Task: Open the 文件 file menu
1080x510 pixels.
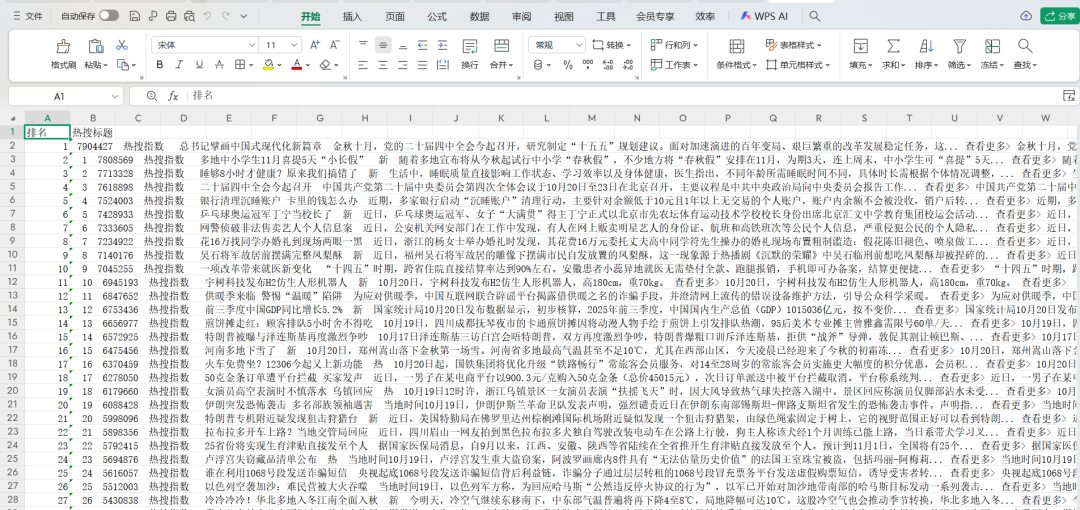Action: pyautogui.click(x=28, y=16)
